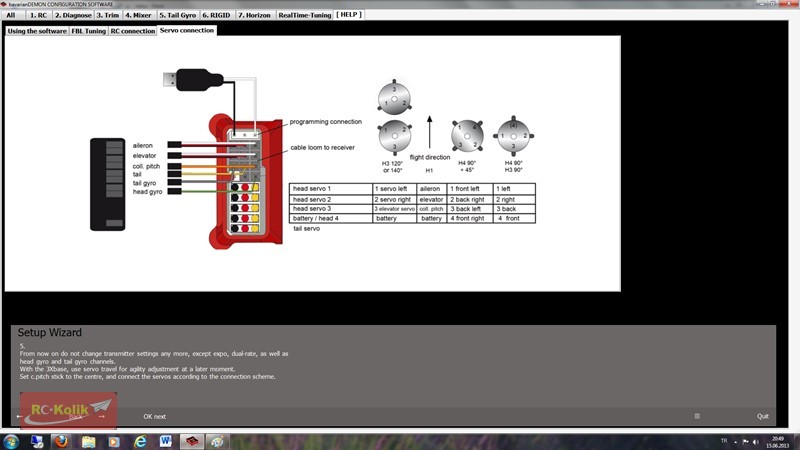The height and width of the screenshot is (450, 800).
Task: Show the FBL Tuning help sub-tab
Action: coord(88,31)
